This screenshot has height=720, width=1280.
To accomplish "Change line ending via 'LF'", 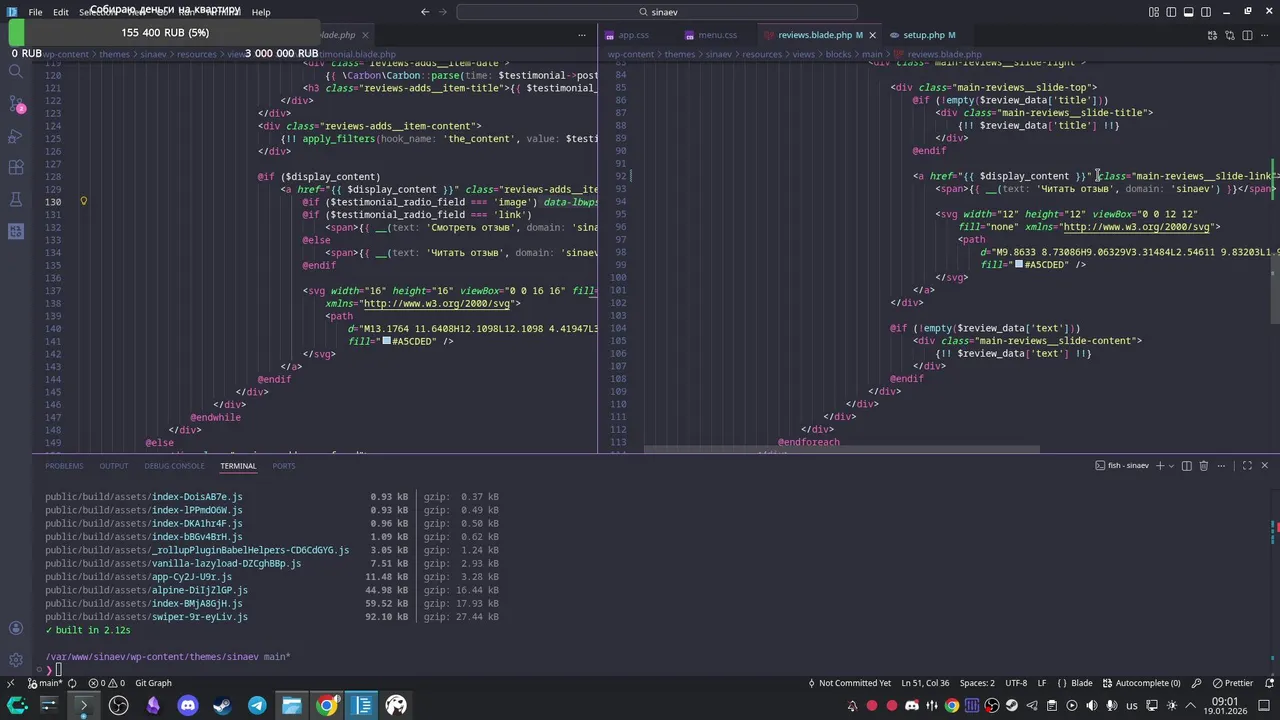I will point(1041,683).
